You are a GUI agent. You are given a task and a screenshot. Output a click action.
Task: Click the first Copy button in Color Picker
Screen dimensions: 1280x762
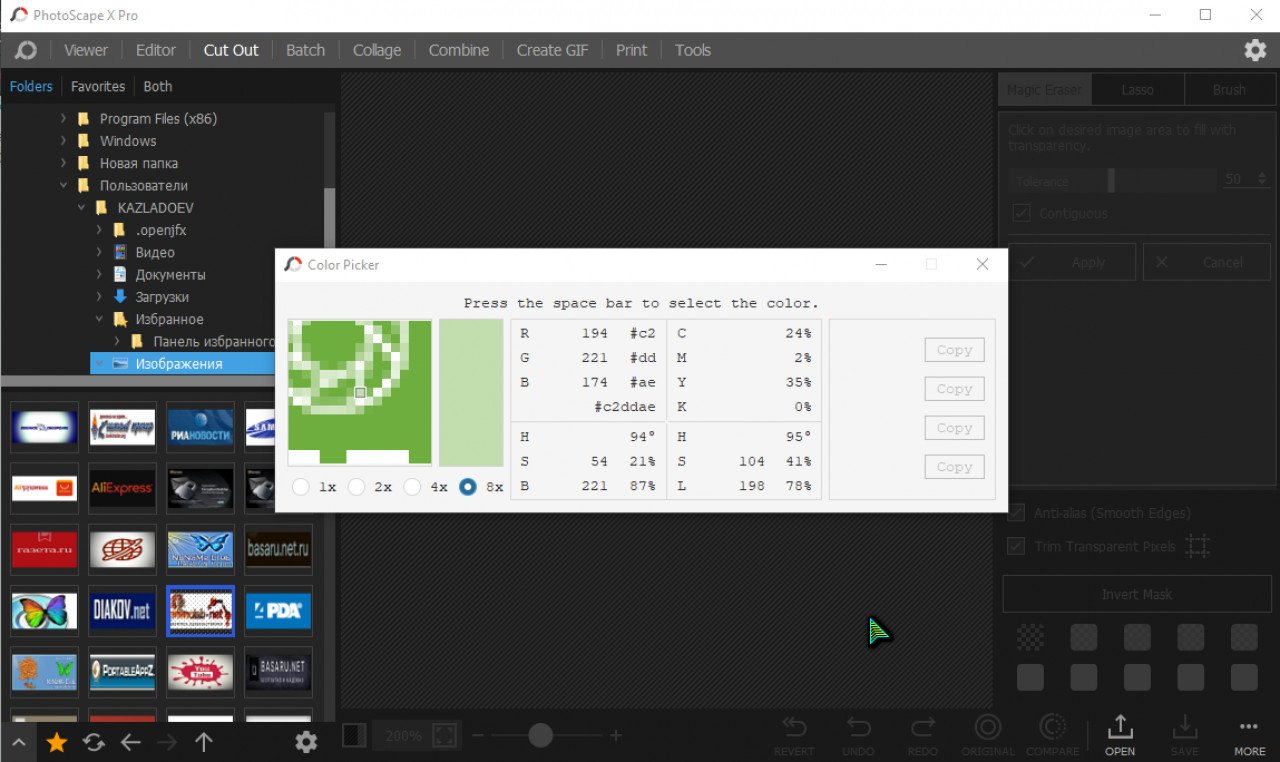(x=954, y=350)
